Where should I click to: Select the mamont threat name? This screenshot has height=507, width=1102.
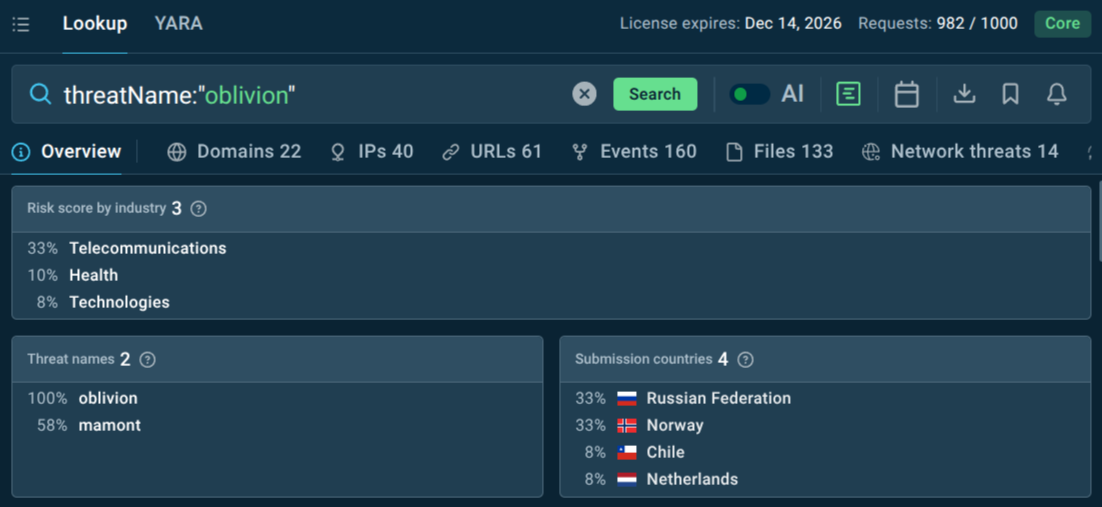[x=109, y=425]
